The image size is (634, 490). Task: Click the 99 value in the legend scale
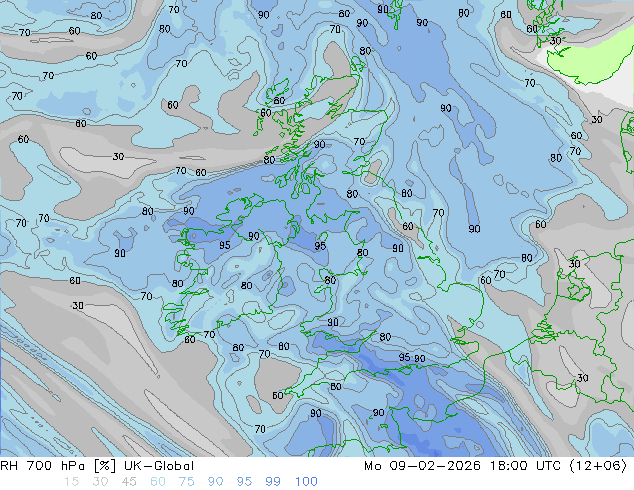click(x=273, y=482)
